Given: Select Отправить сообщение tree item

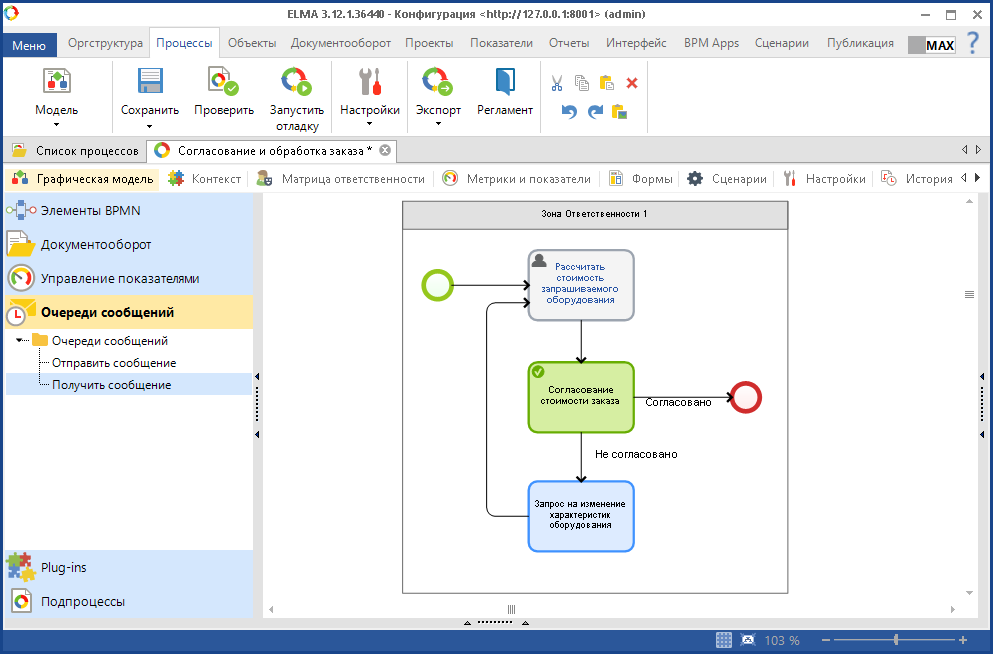Looking at the screenshot, I should (114, 363).
